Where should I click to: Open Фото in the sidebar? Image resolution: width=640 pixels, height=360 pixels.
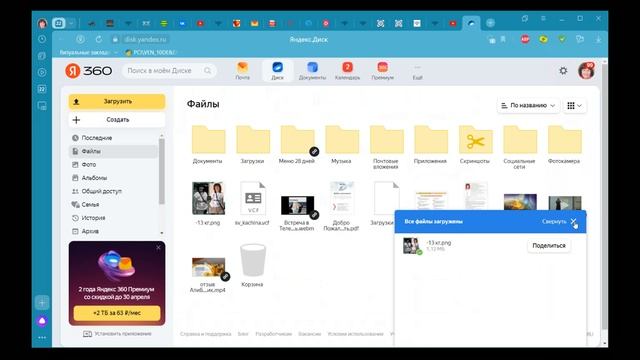click(x=89, y=164)
